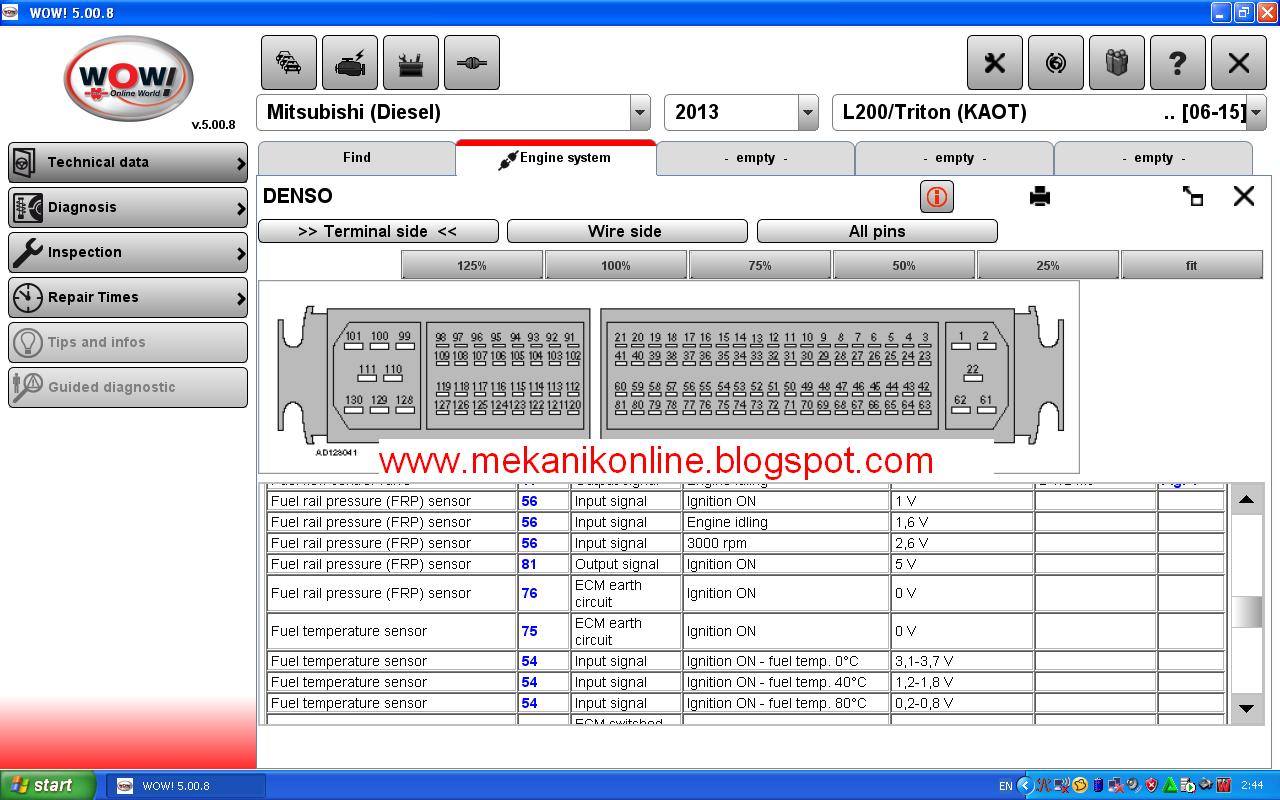This screenshot has height=800, width=1280.
Task: Set diagram zoom to 25%
Action: click(x=1048, y=265)
